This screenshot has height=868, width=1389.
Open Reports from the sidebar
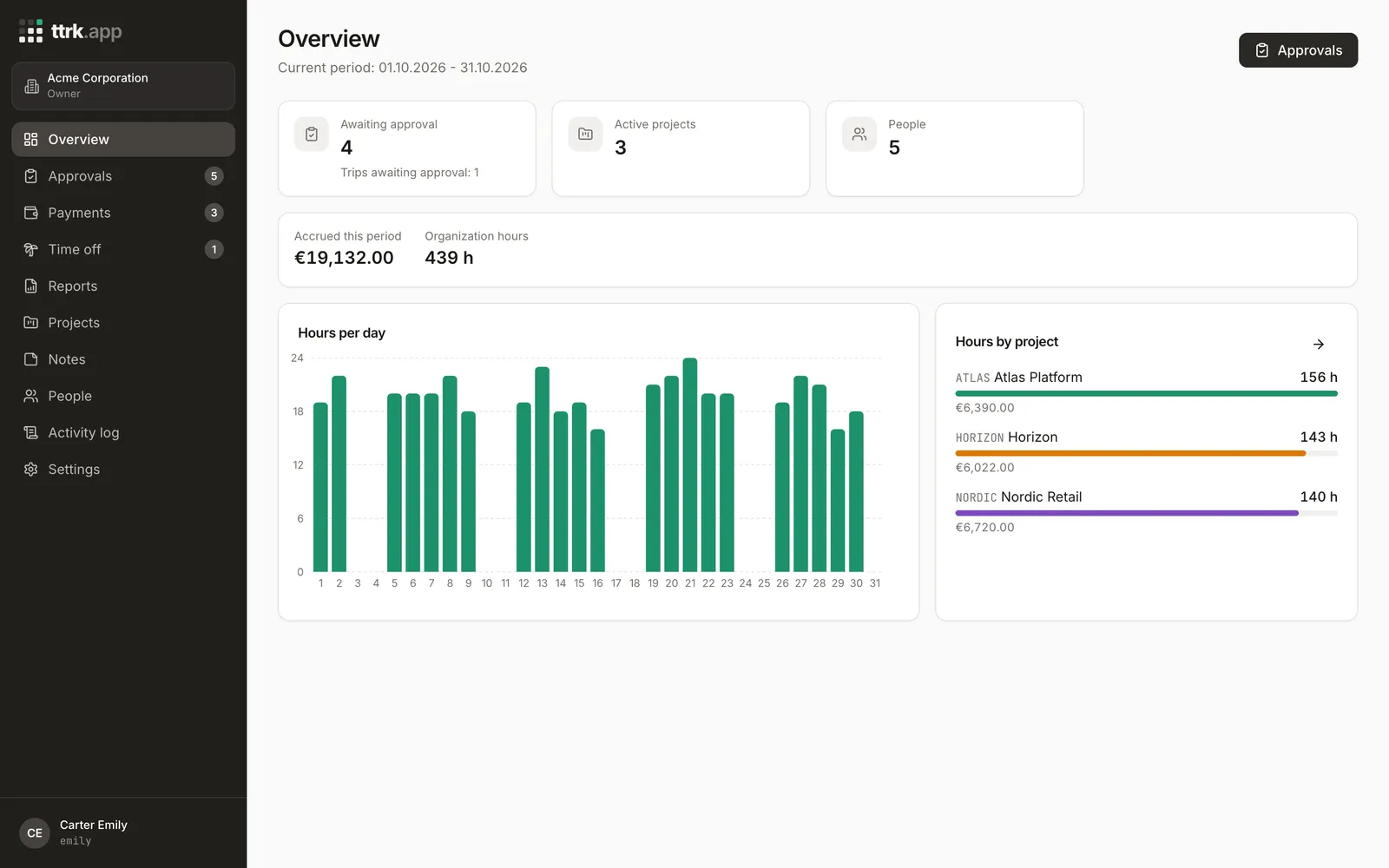click(123, 286)
